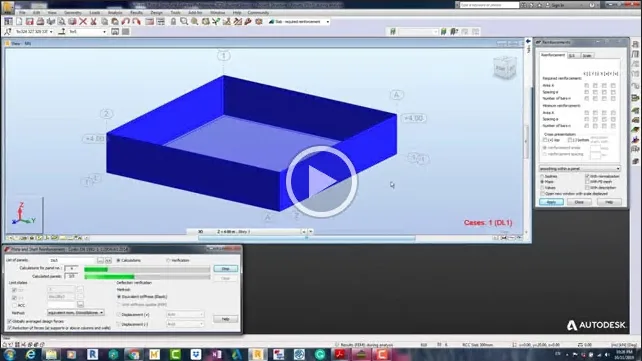Open OneNote from the taskbar
642x361 pixels.
tap(217, 354)
